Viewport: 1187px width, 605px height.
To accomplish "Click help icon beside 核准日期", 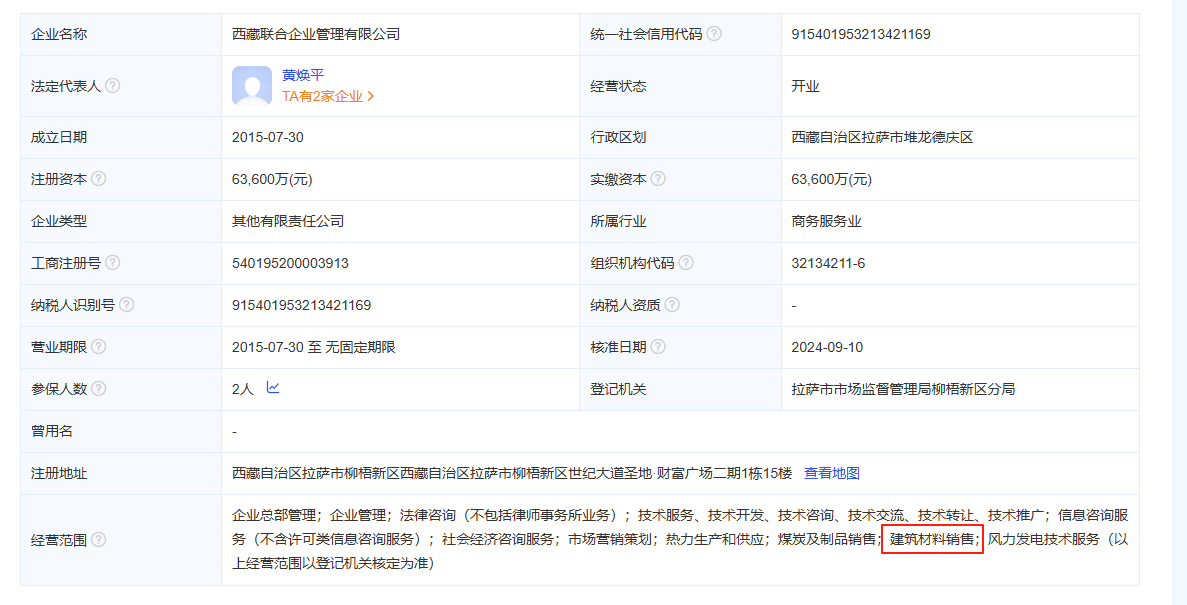I will click(658, 347).
